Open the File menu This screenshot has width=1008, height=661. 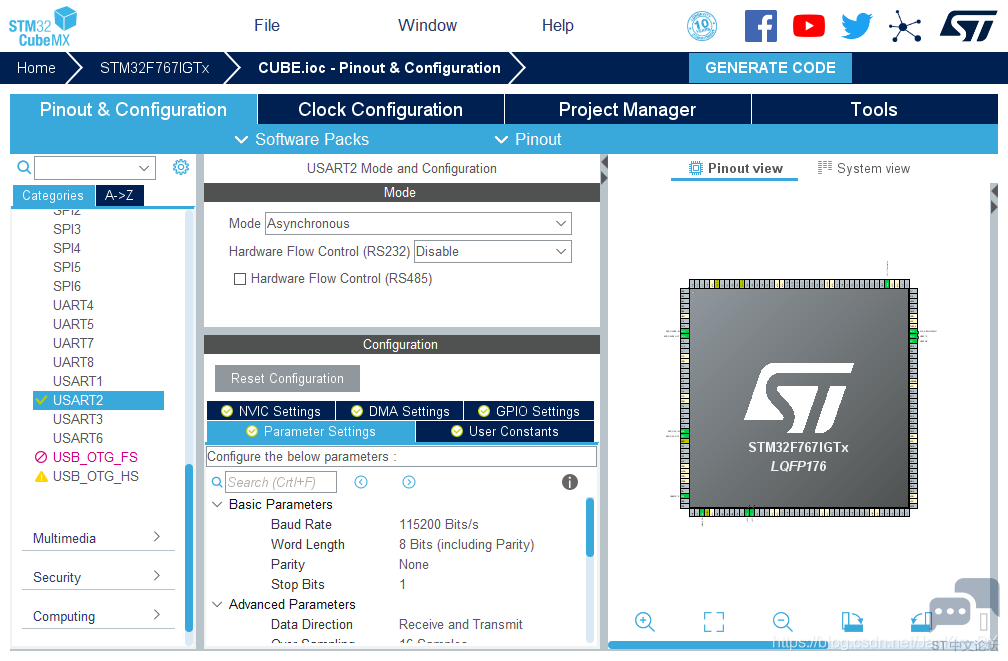coord(267,26)
